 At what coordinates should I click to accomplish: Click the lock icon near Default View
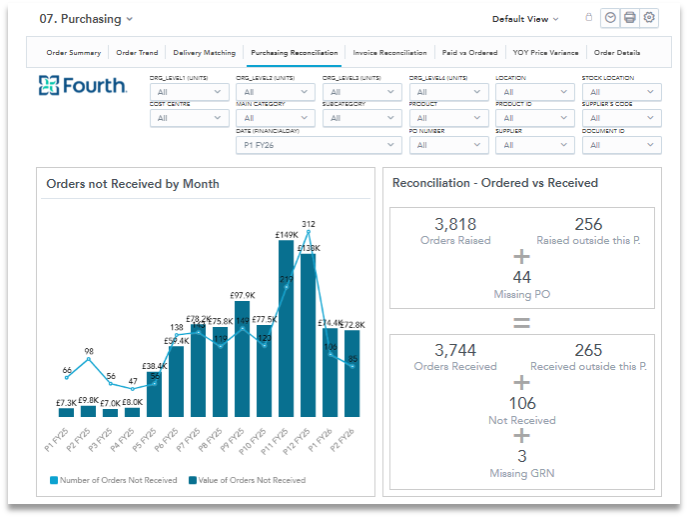click(x=589, y=18)
